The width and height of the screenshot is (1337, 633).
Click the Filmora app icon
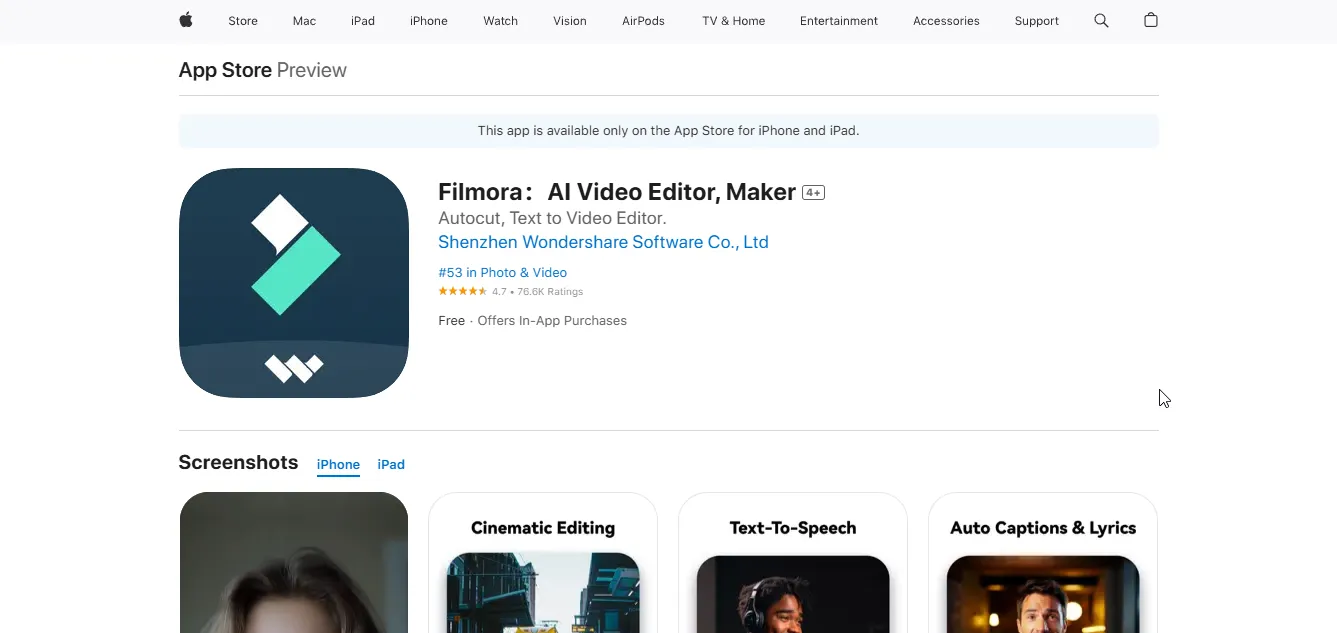coord(293,283)
